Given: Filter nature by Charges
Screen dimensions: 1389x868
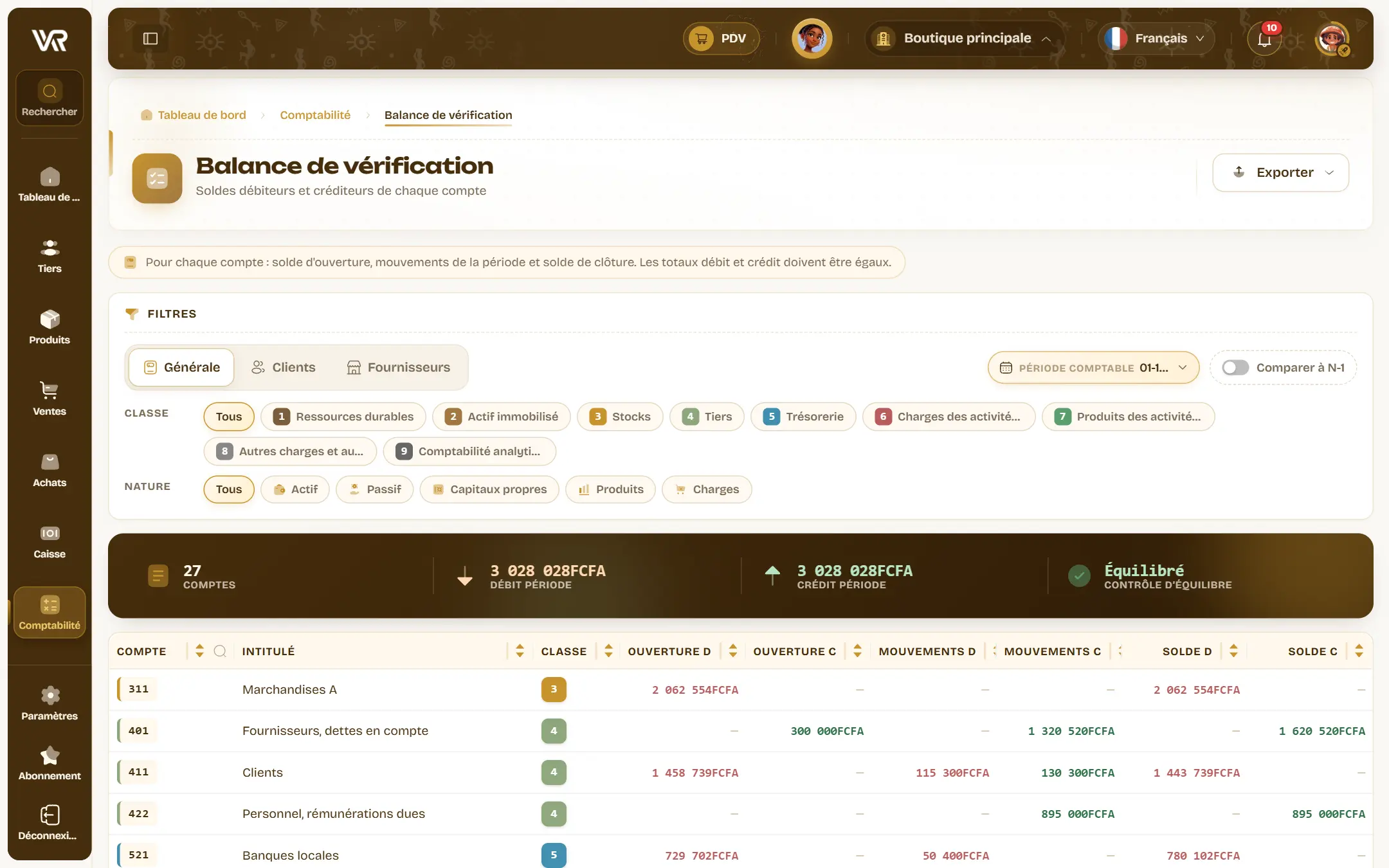Looking at the screenshot, I should [707, 489].
